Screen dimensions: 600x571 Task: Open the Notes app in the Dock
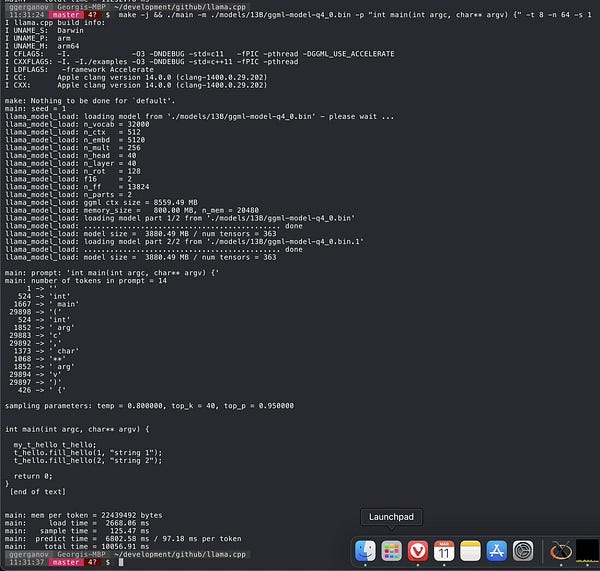point(470,551)
